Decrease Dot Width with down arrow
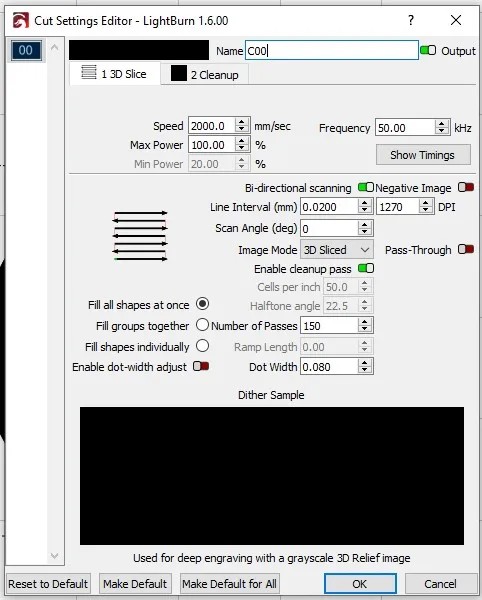 click(x=365, y=371)
